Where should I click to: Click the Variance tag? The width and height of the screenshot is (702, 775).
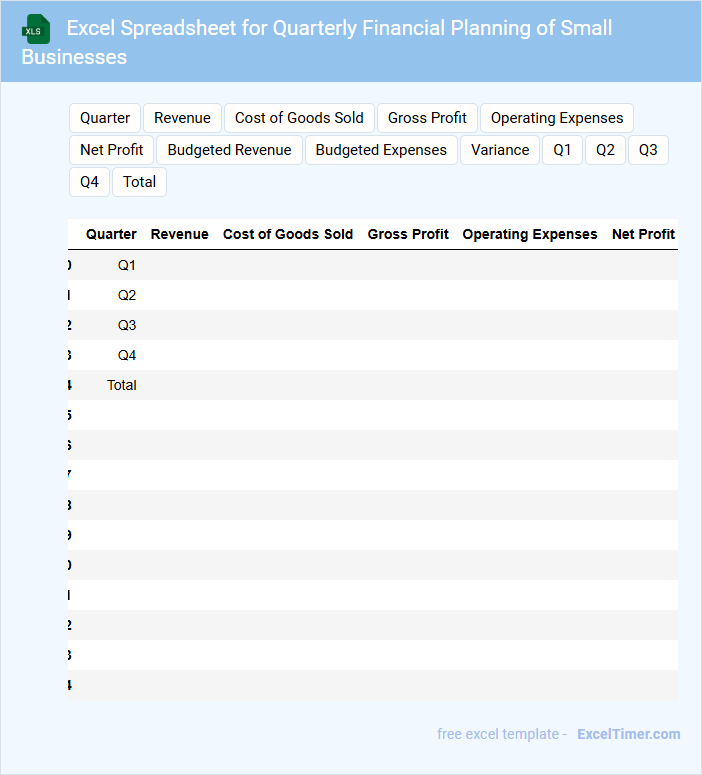[x=500, y=150]
